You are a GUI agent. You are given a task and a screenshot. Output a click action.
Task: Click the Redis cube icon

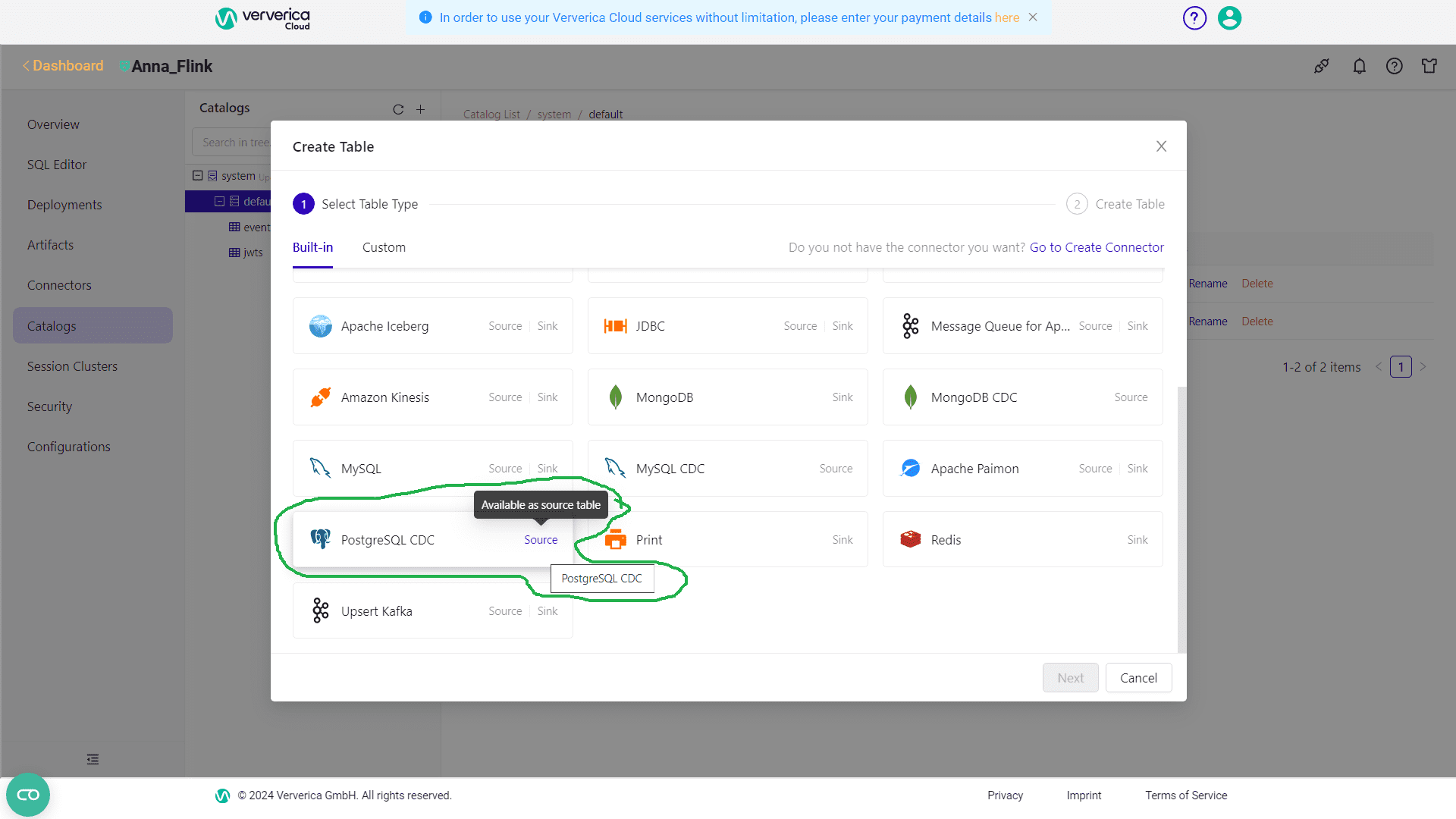point(911,539)
